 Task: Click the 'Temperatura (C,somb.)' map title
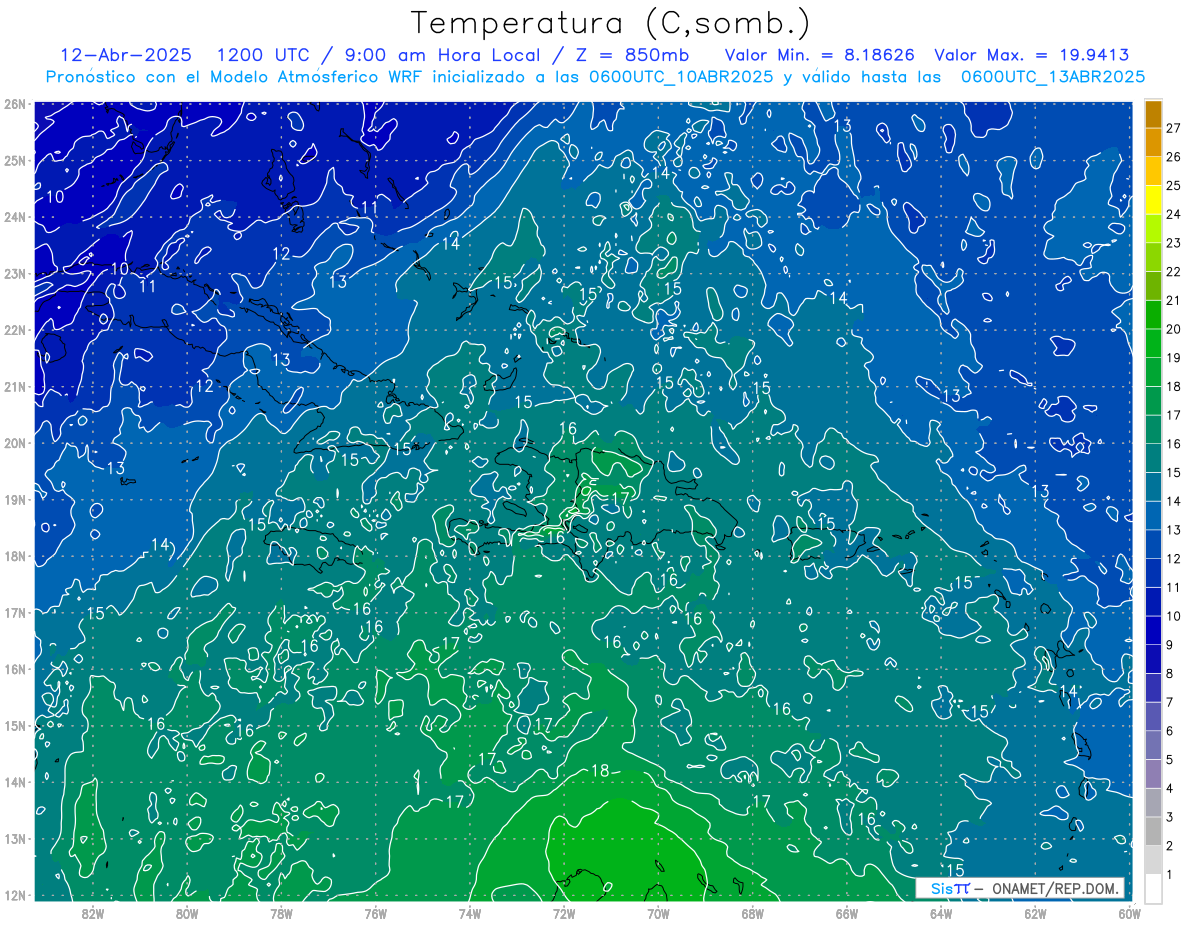coord(611,23)
